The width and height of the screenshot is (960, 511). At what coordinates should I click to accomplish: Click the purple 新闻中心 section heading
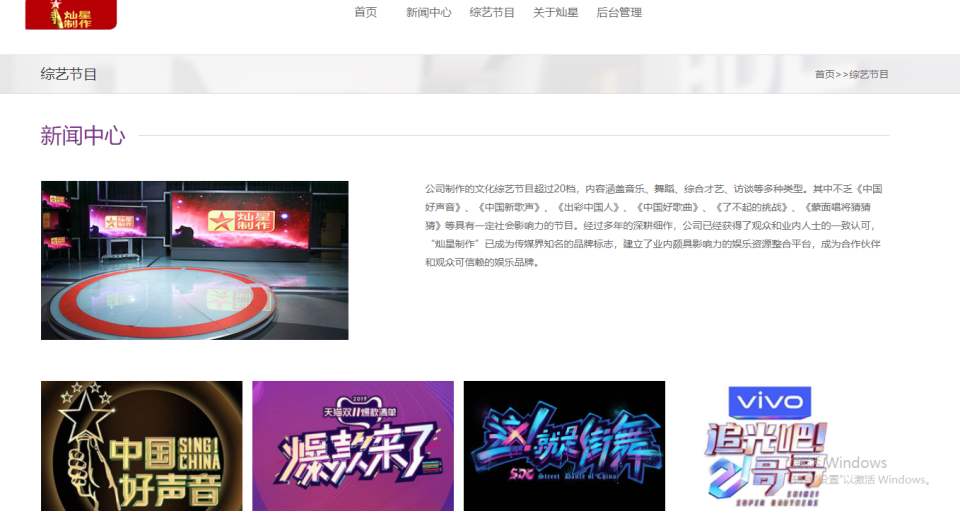[x=83, y=135]
